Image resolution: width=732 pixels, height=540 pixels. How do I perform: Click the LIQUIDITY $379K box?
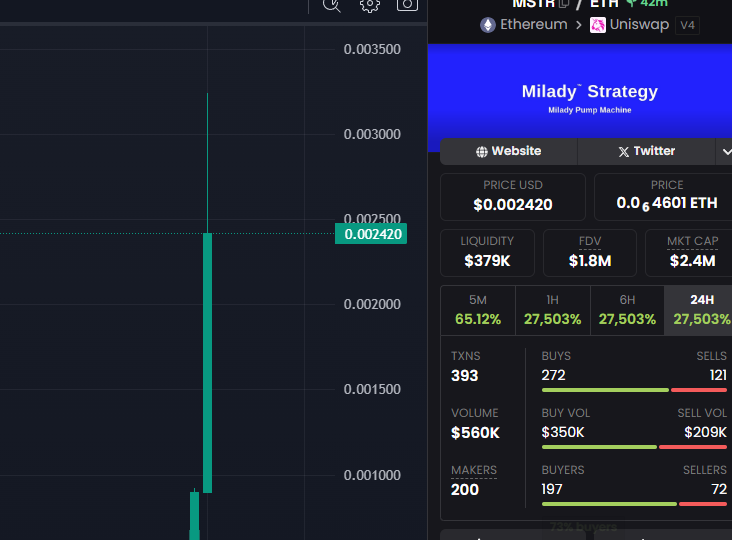pyautogui.click(x=487, y=253)
